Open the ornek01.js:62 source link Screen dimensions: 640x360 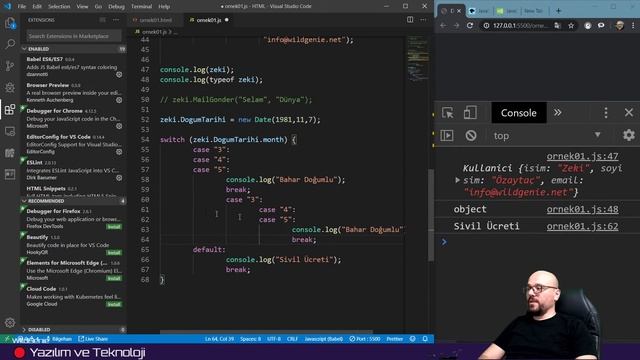pyautogui.click(x=582, y=227)
